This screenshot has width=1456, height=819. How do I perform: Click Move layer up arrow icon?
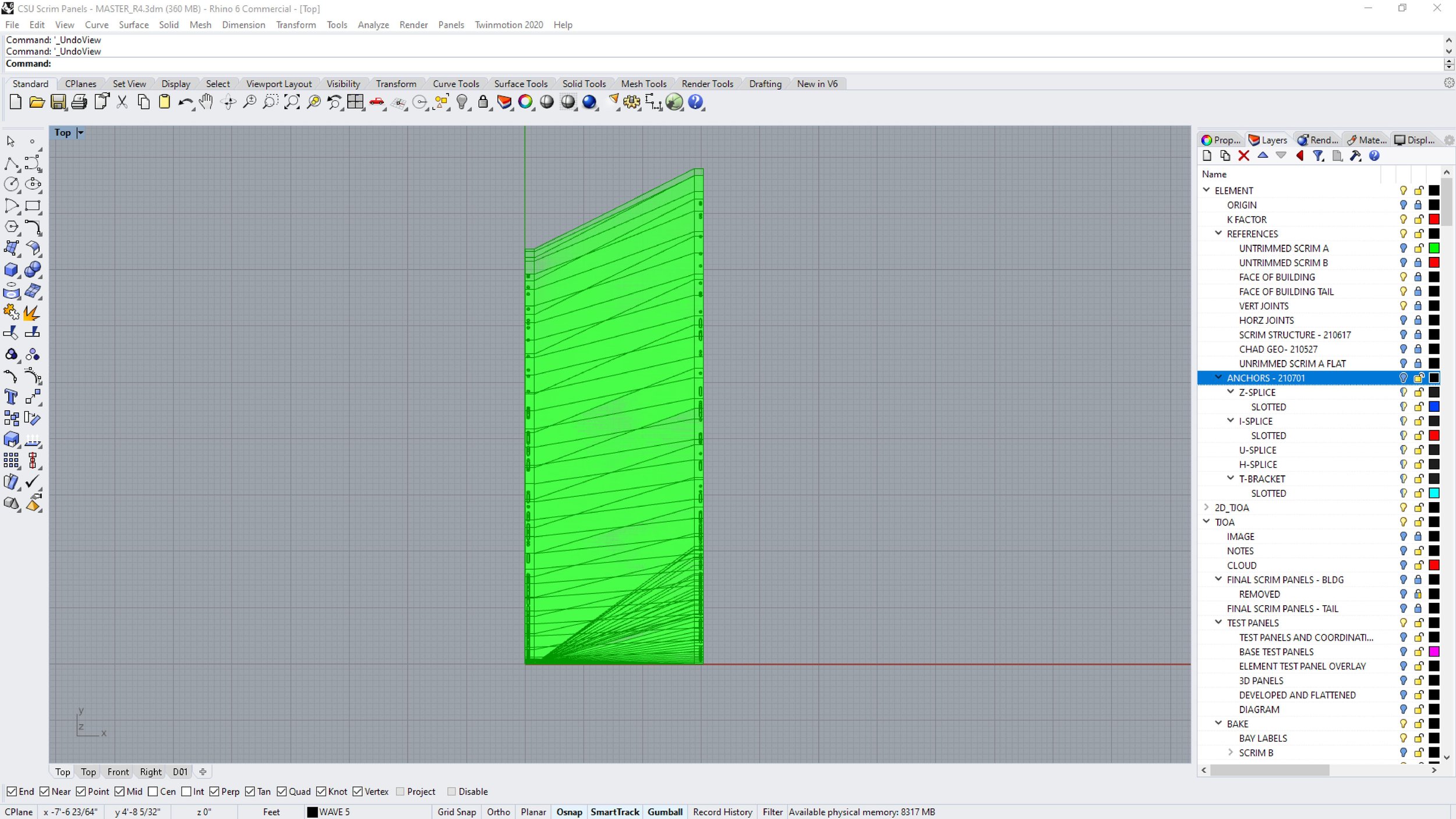point(1263,156)
